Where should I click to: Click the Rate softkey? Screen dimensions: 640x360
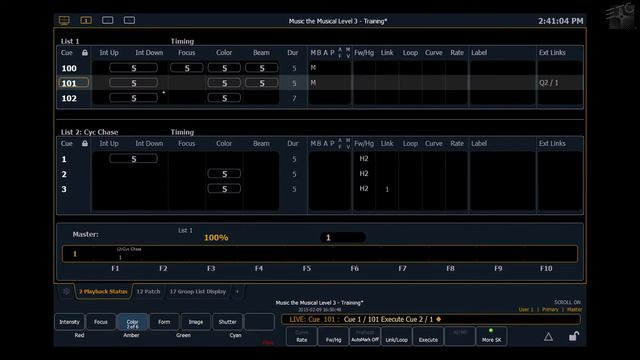(302, 336)
